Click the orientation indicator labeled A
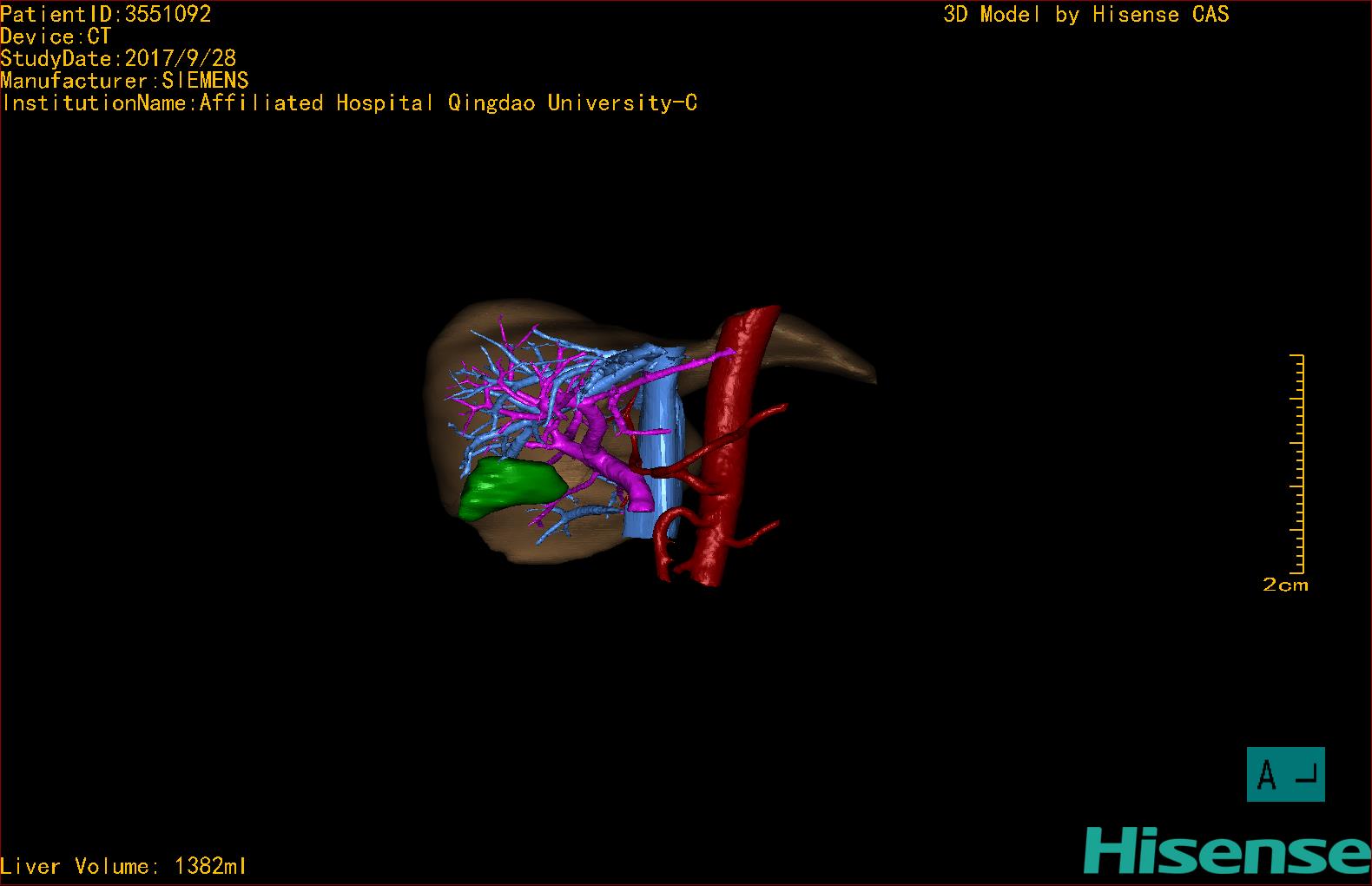 (1285, 774)
